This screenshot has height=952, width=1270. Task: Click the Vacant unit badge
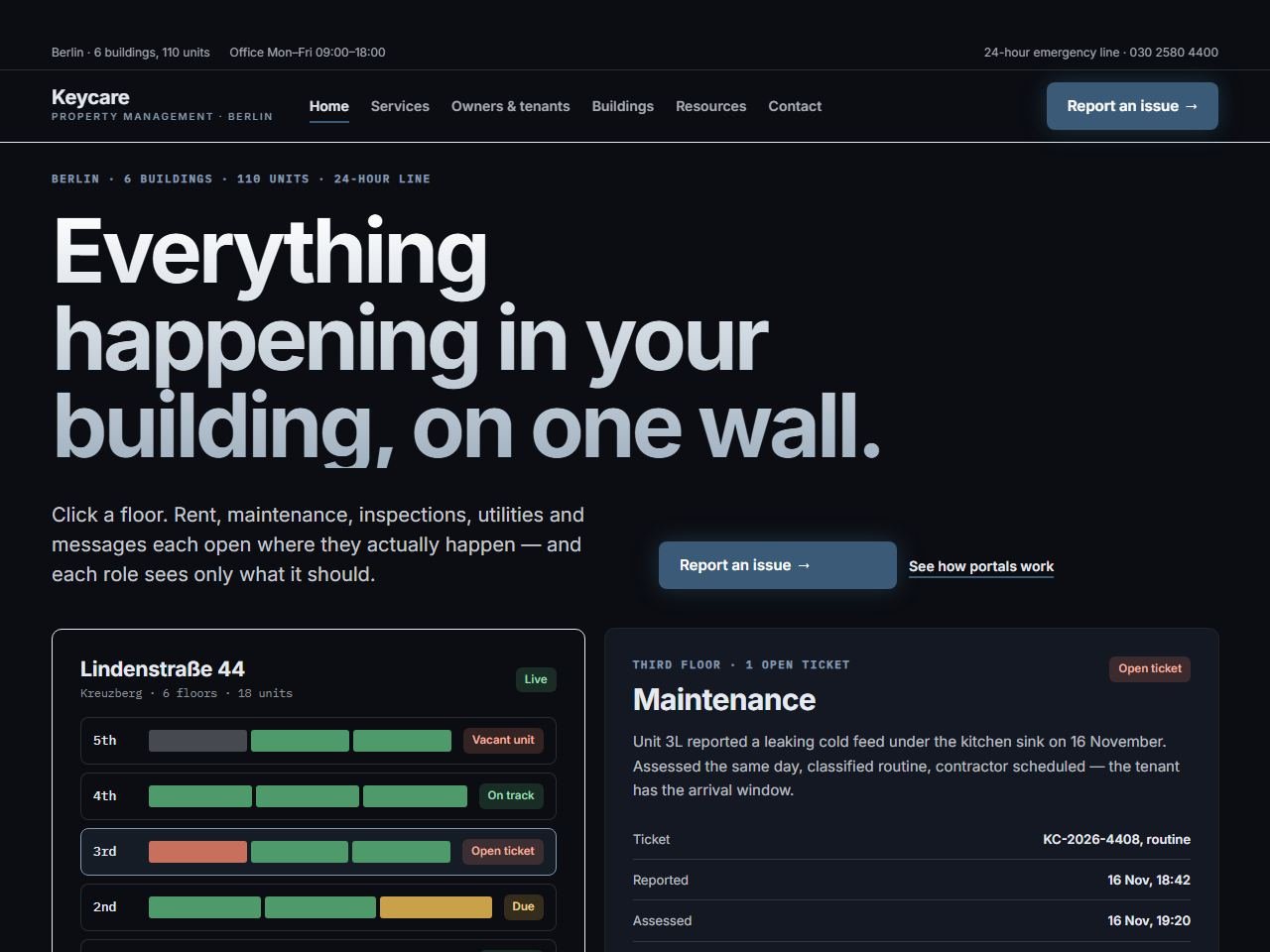coord(503,741)
